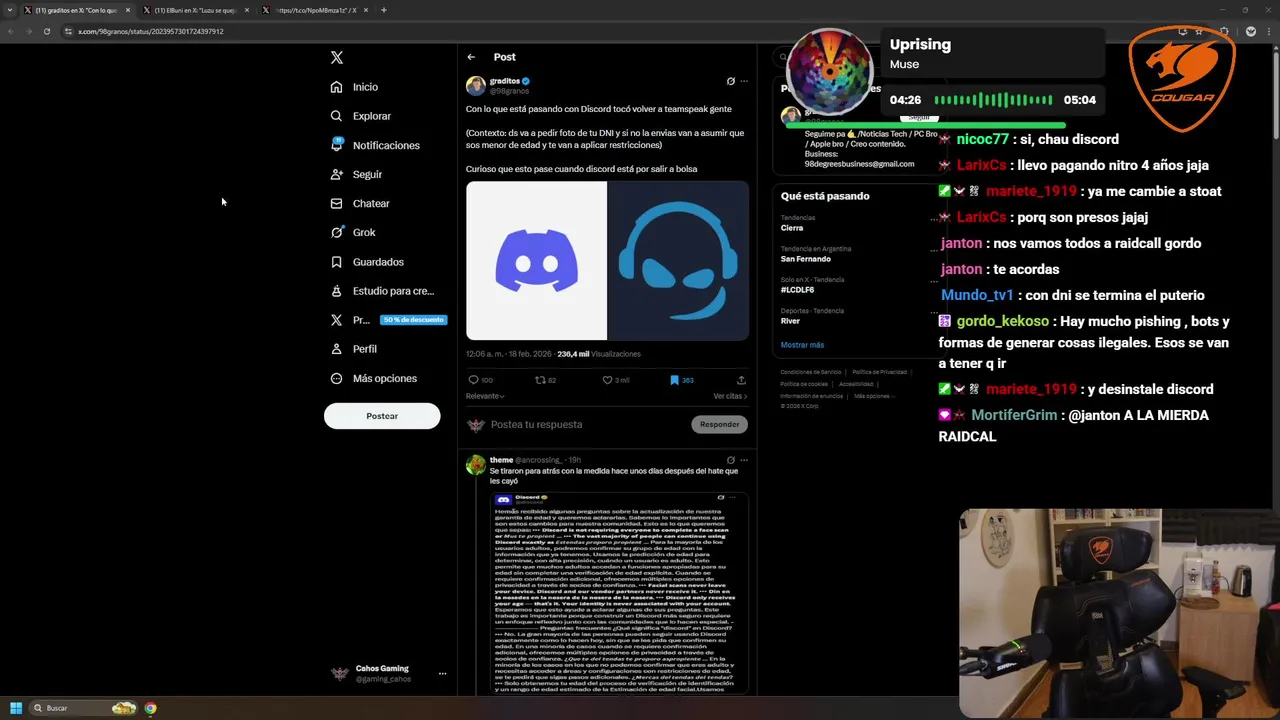1280x720 pixels.
Task: Go back using the Post back arrow
Action: [471, 57]
